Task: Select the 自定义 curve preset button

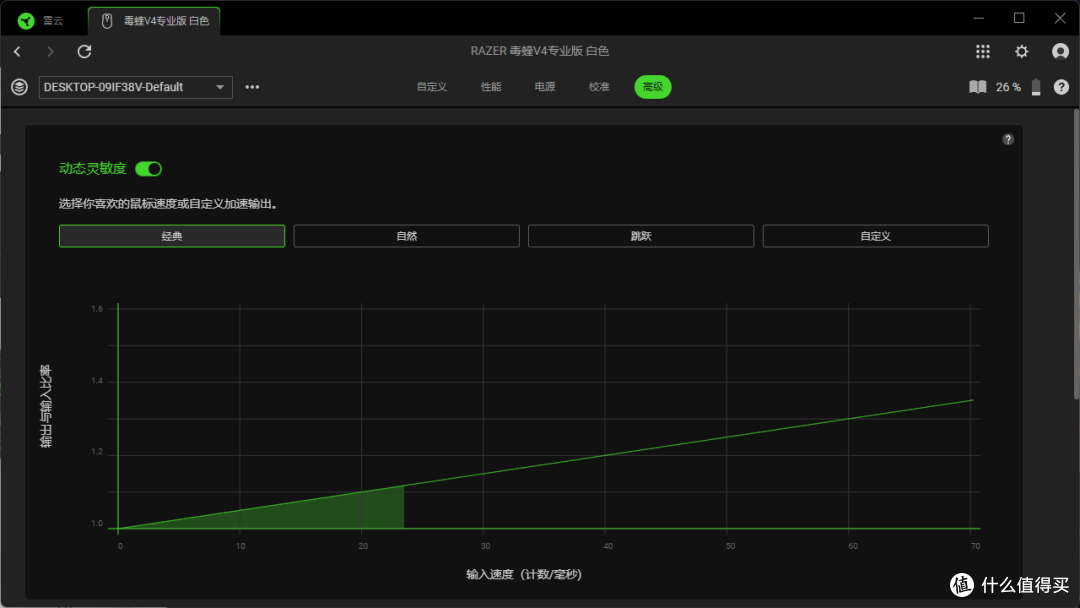Action: click(875, 236)
